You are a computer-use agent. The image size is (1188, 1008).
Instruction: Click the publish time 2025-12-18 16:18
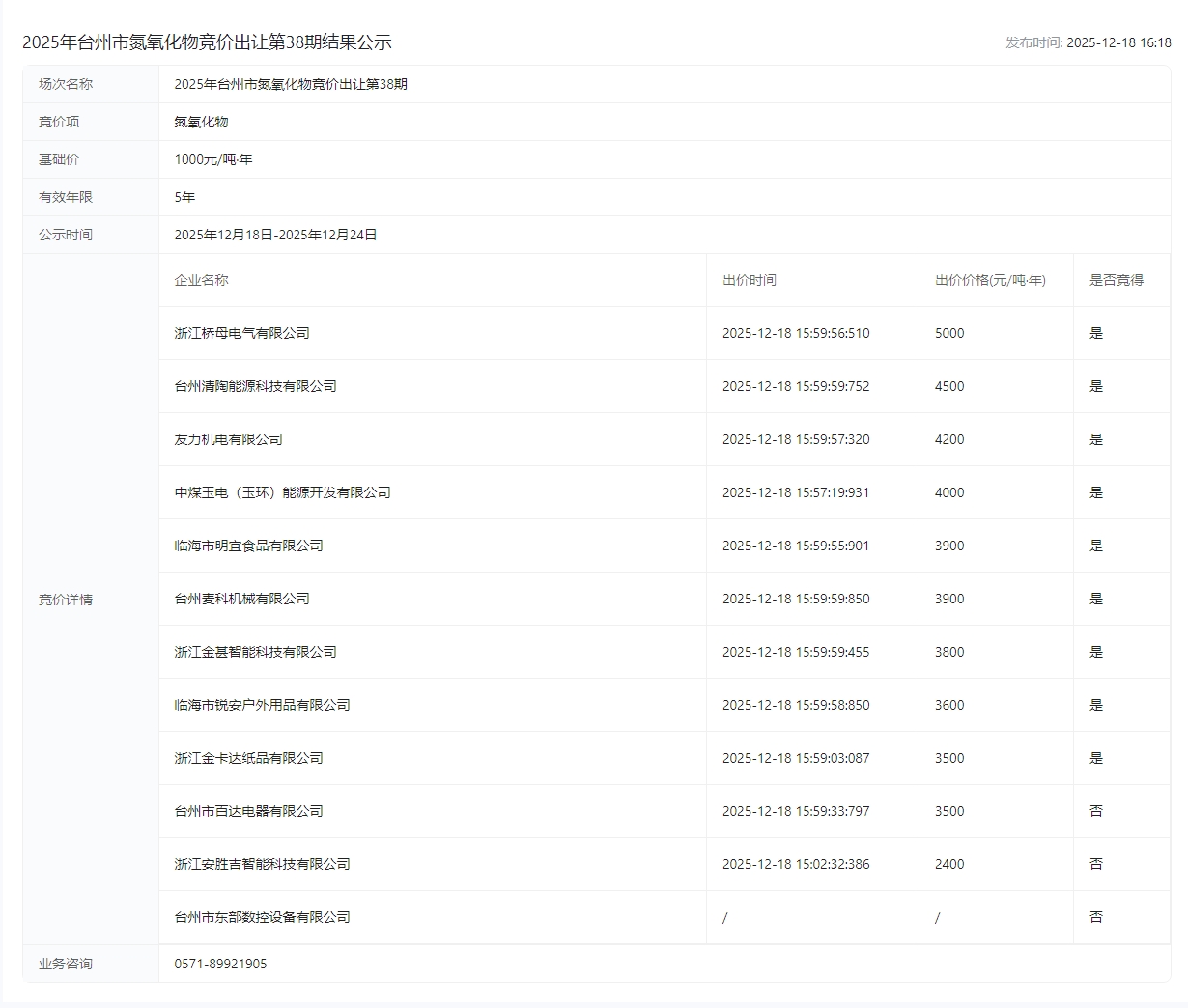(1117, 42)
